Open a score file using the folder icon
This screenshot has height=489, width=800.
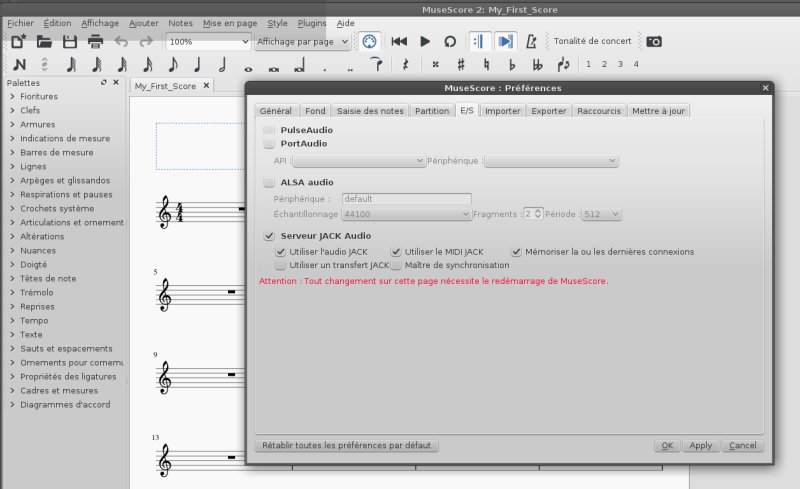pyautogui.click(x=44, y=41)
